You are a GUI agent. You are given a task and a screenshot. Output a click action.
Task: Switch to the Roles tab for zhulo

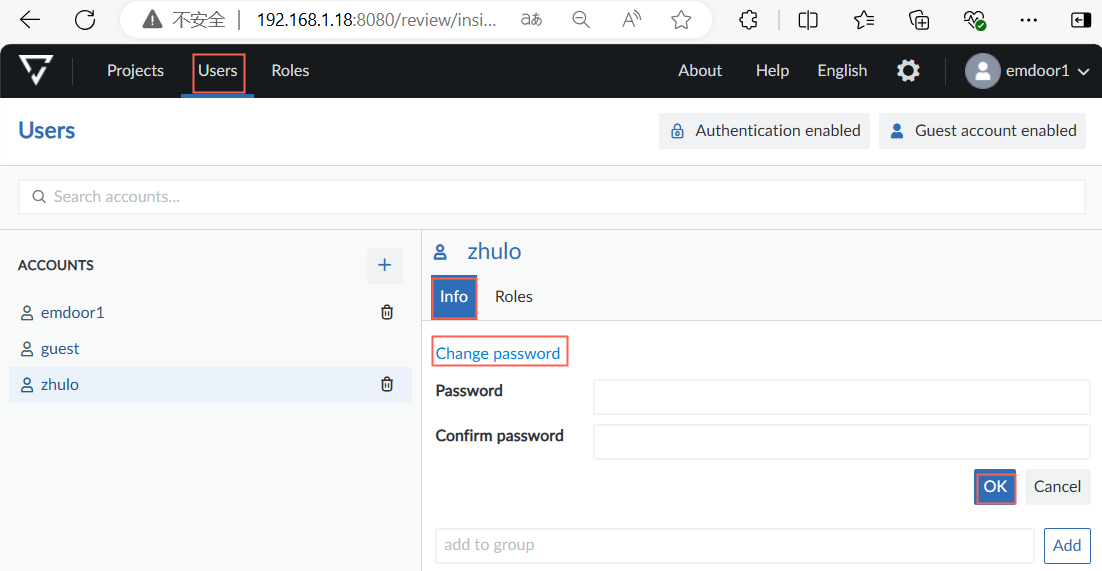(514, 297)
